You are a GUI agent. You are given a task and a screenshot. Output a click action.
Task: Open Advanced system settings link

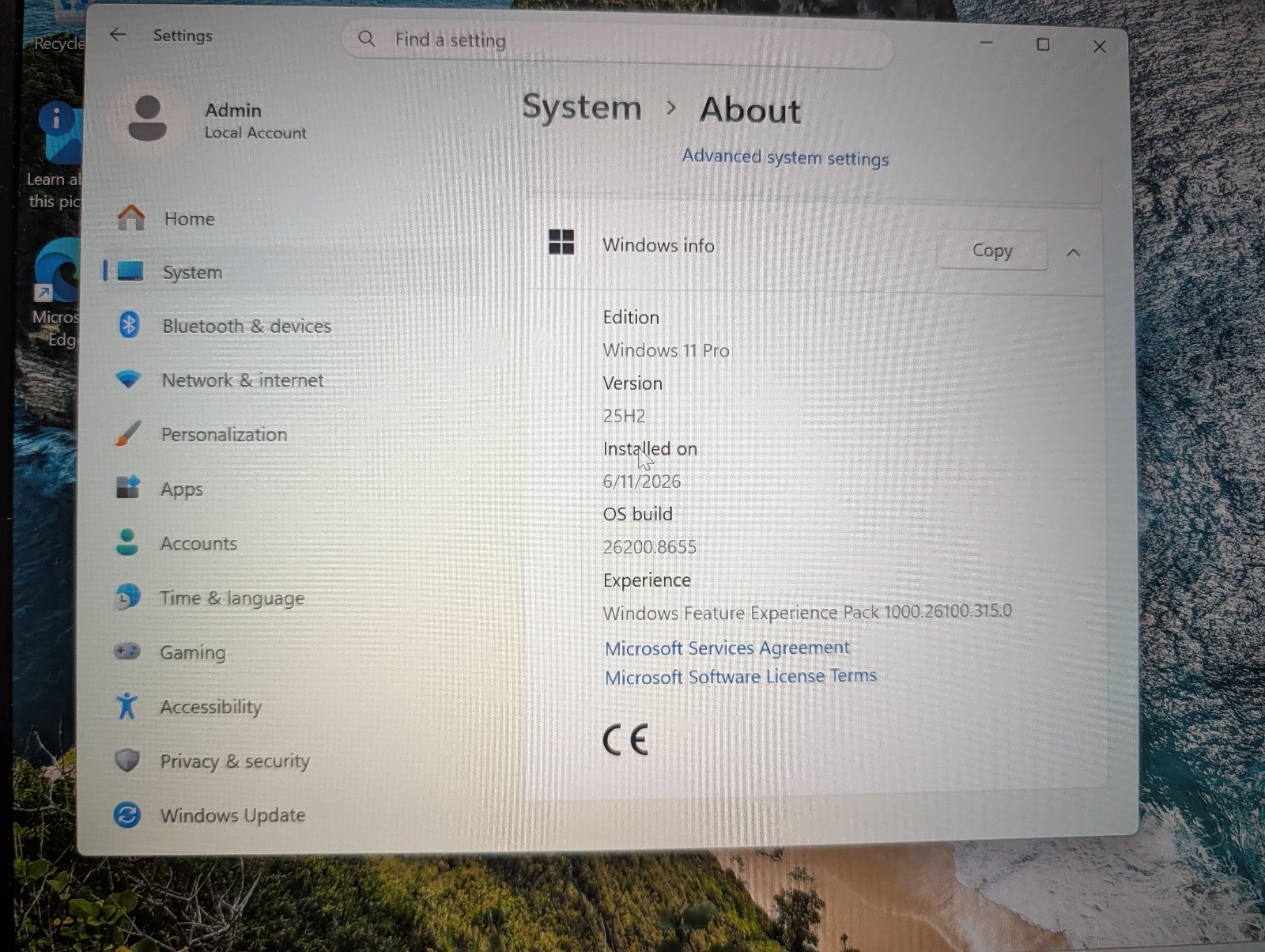tap(785, 157)
